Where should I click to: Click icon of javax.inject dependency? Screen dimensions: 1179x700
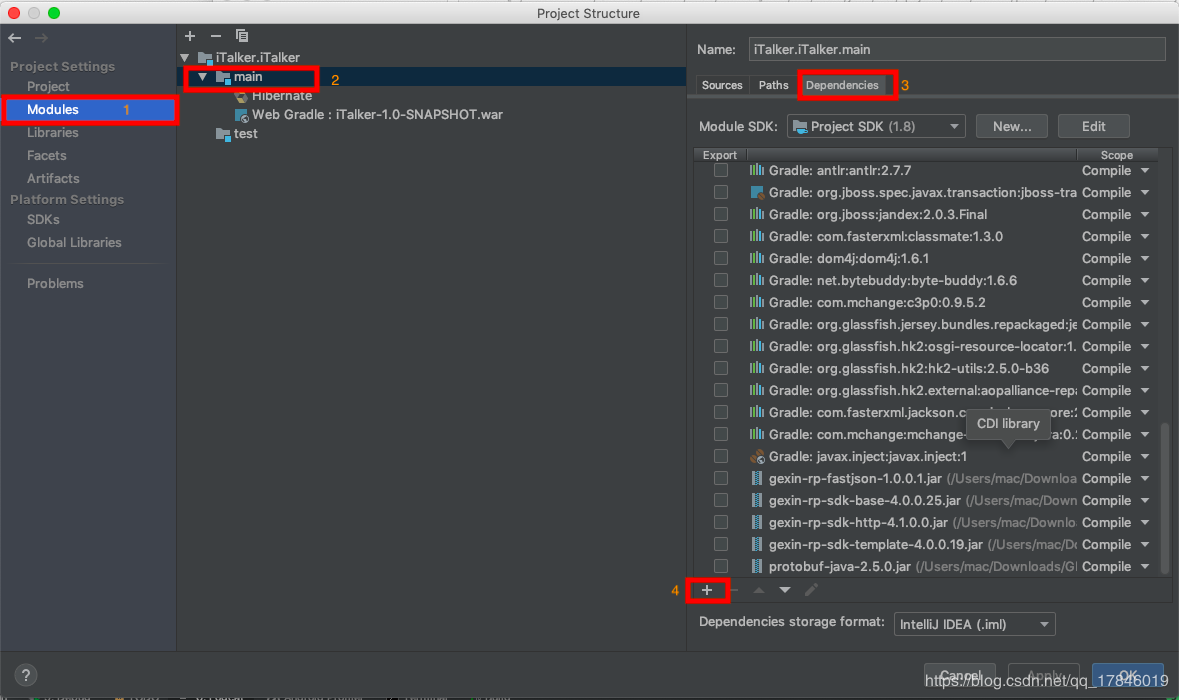pyautogui.click(x=756, y=456)
